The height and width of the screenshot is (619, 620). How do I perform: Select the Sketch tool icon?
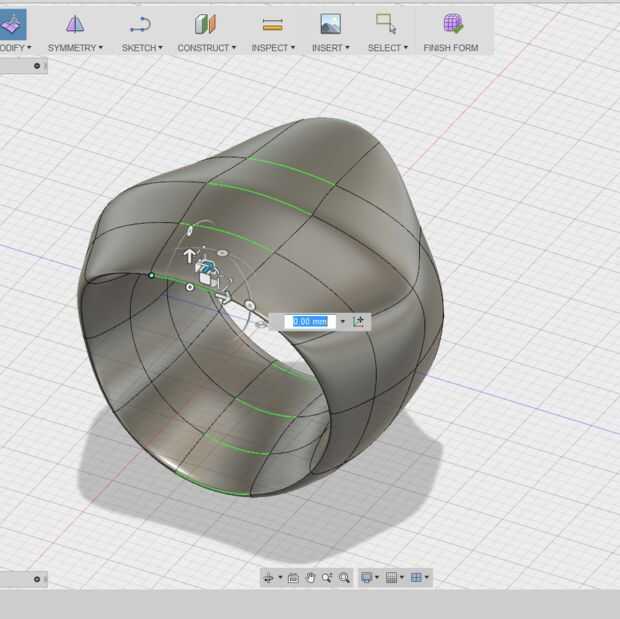click(141, 24)
